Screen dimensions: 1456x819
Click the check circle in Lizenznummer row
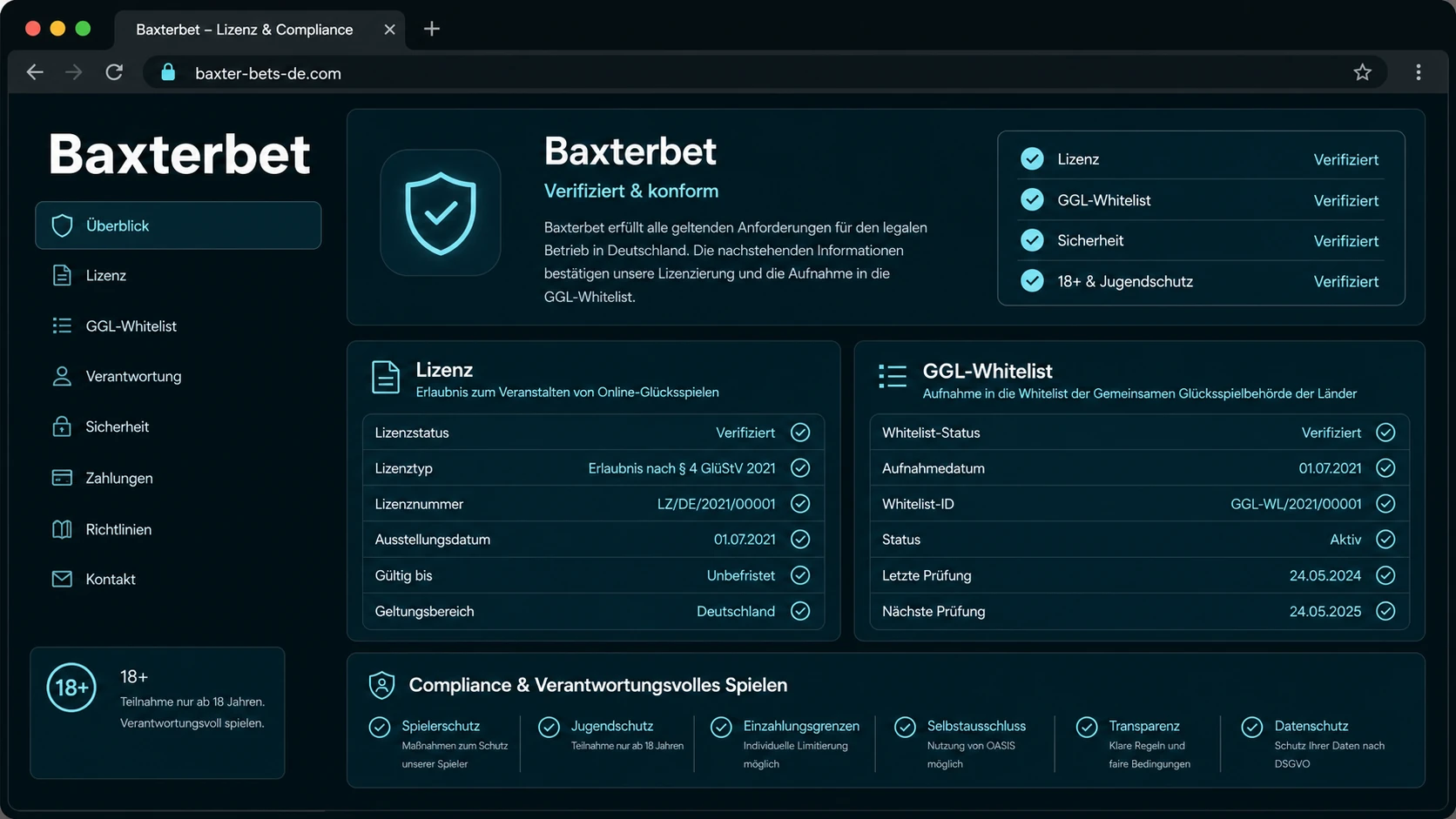pyautogui.click(x=800, y=504)
